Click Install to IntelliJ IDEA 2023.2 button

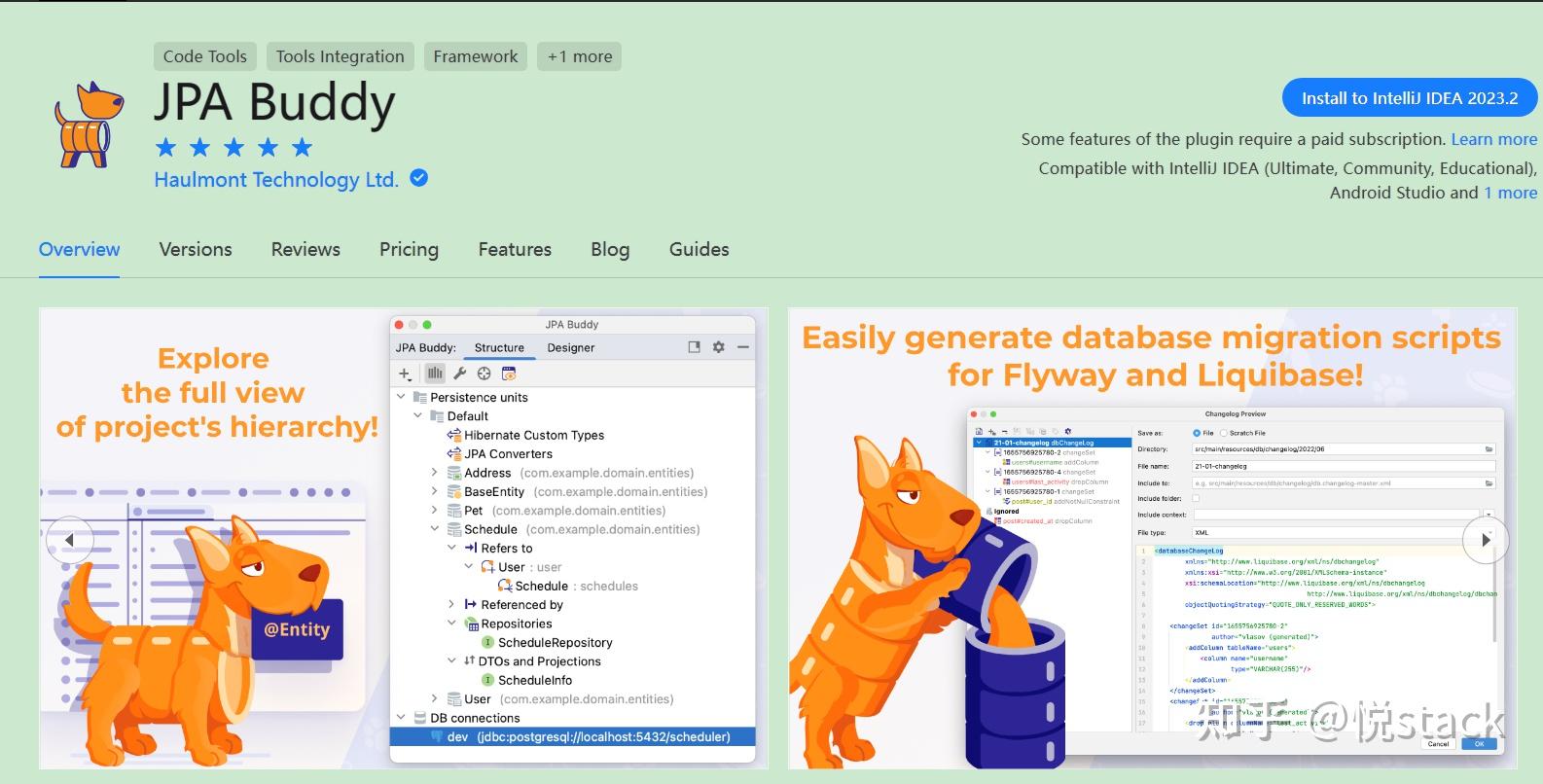[x=1410, y=98]
